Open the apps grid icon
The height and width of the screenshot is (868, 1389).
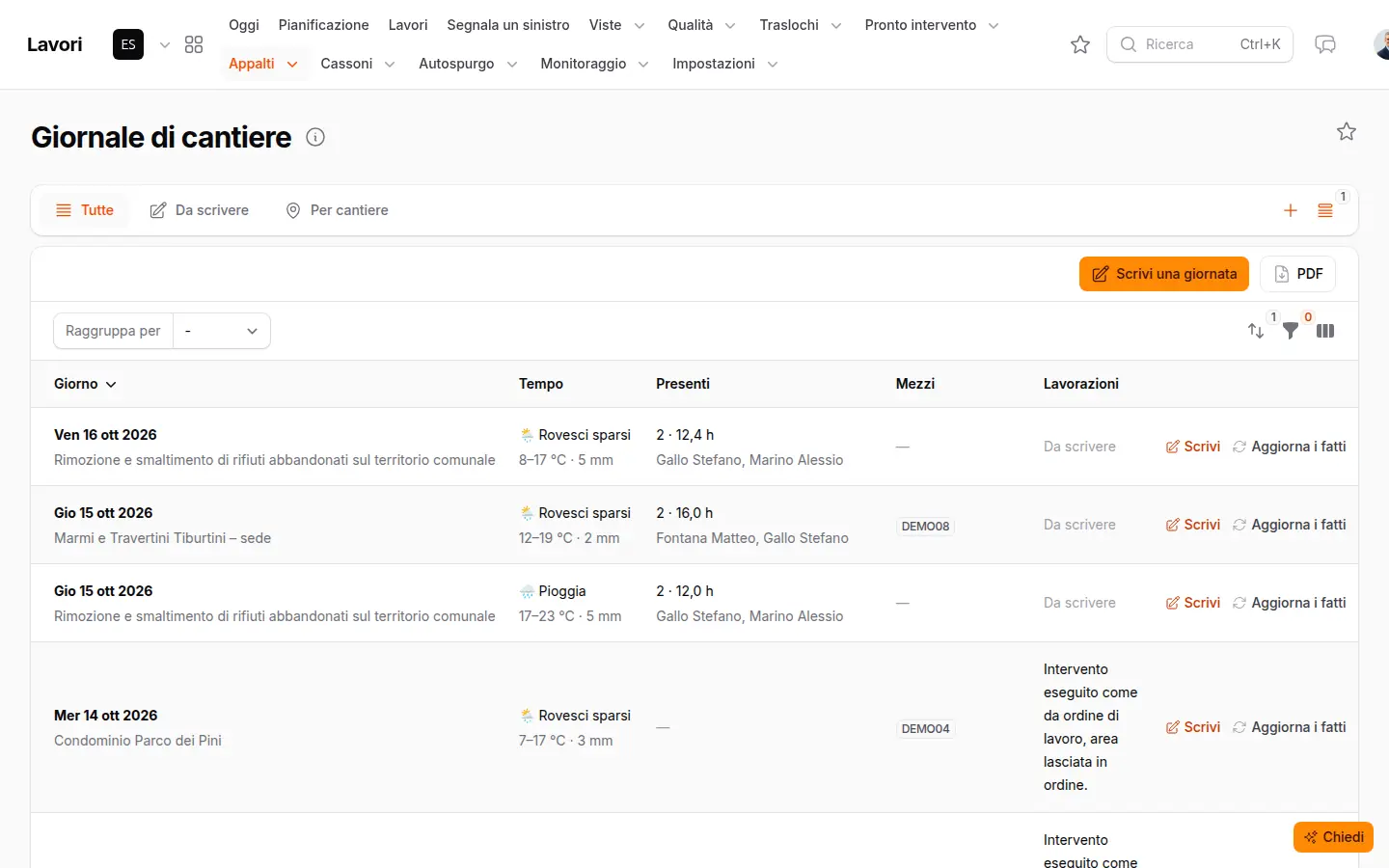tap(194, 44)
